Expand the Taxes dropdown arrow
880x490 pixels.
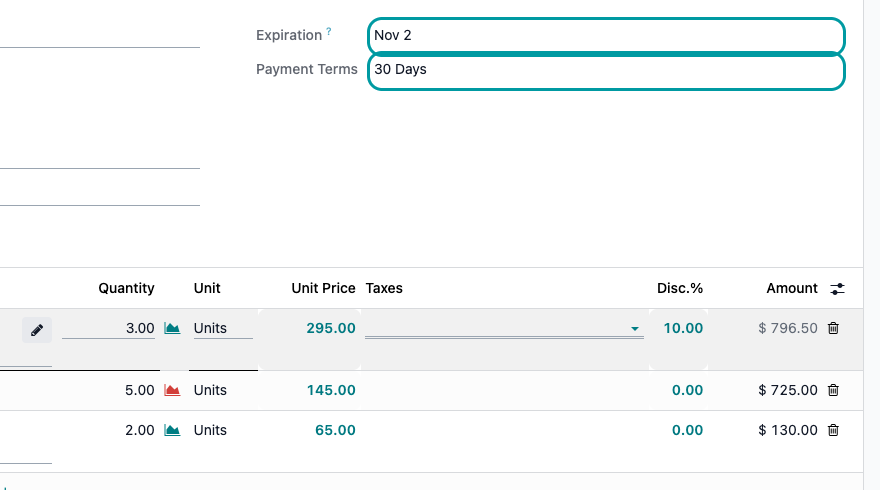[635, 329]
